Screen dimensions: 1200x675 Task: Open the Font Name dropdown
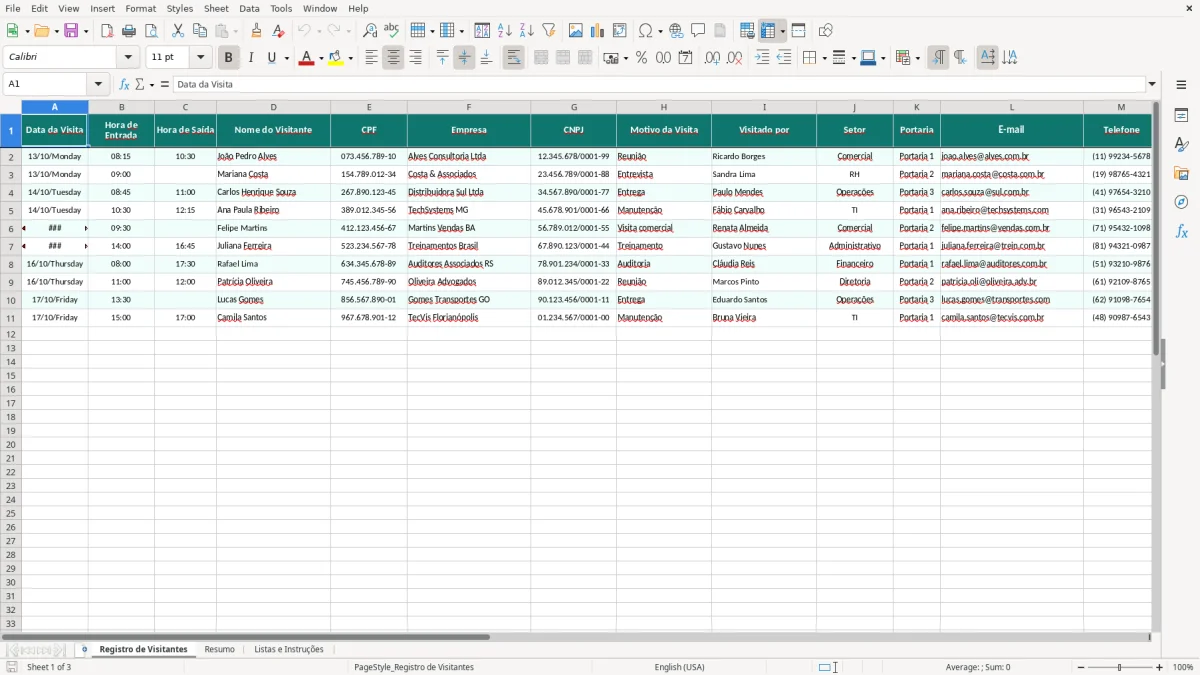(128, 58)
